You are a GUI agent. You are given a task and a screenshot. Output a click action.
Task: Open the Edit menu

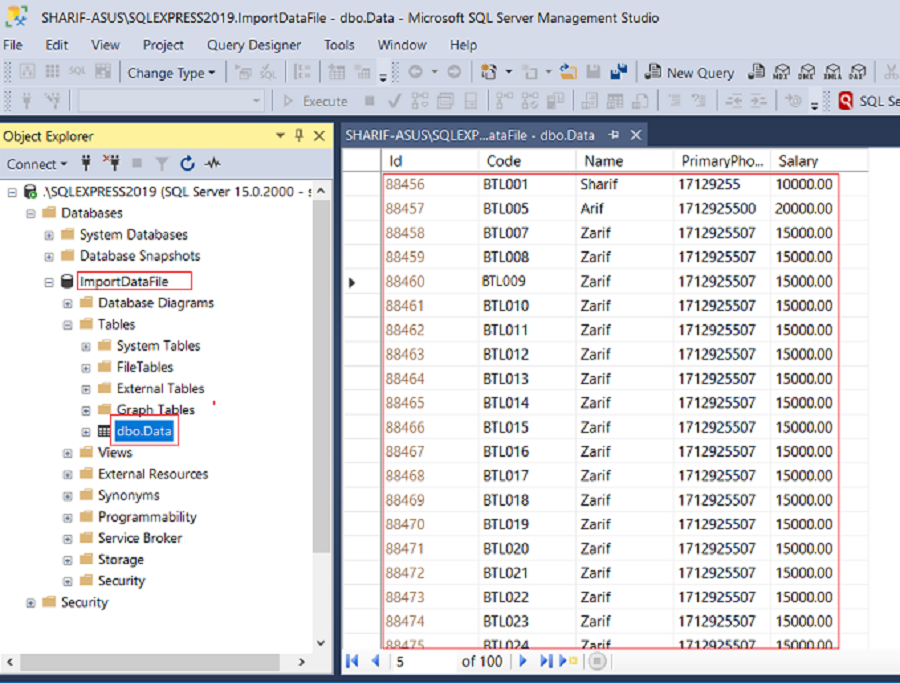(x=56, y=45)
